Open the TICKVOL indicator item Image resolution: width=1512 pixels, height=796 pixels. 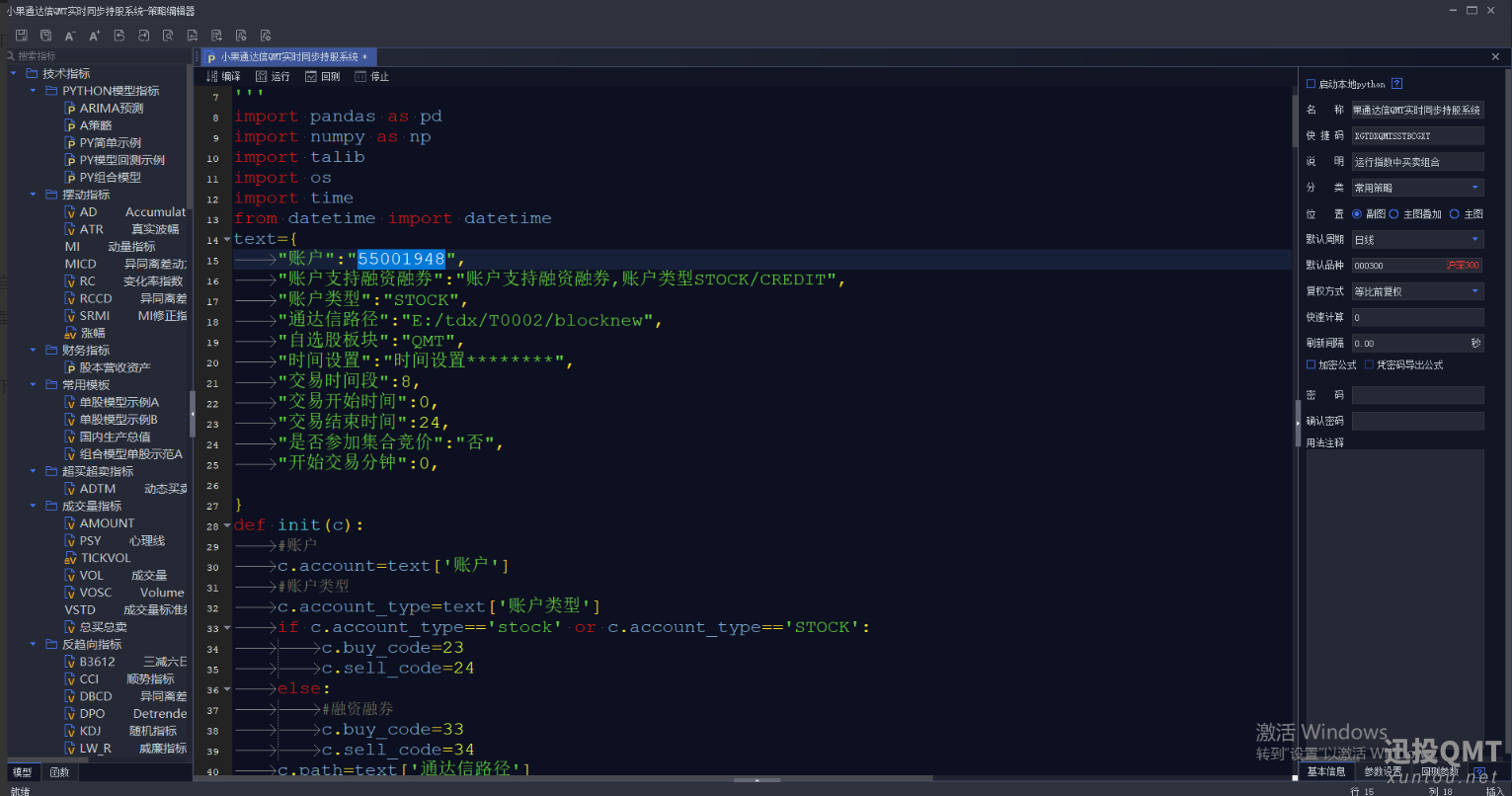click(98, 558)
